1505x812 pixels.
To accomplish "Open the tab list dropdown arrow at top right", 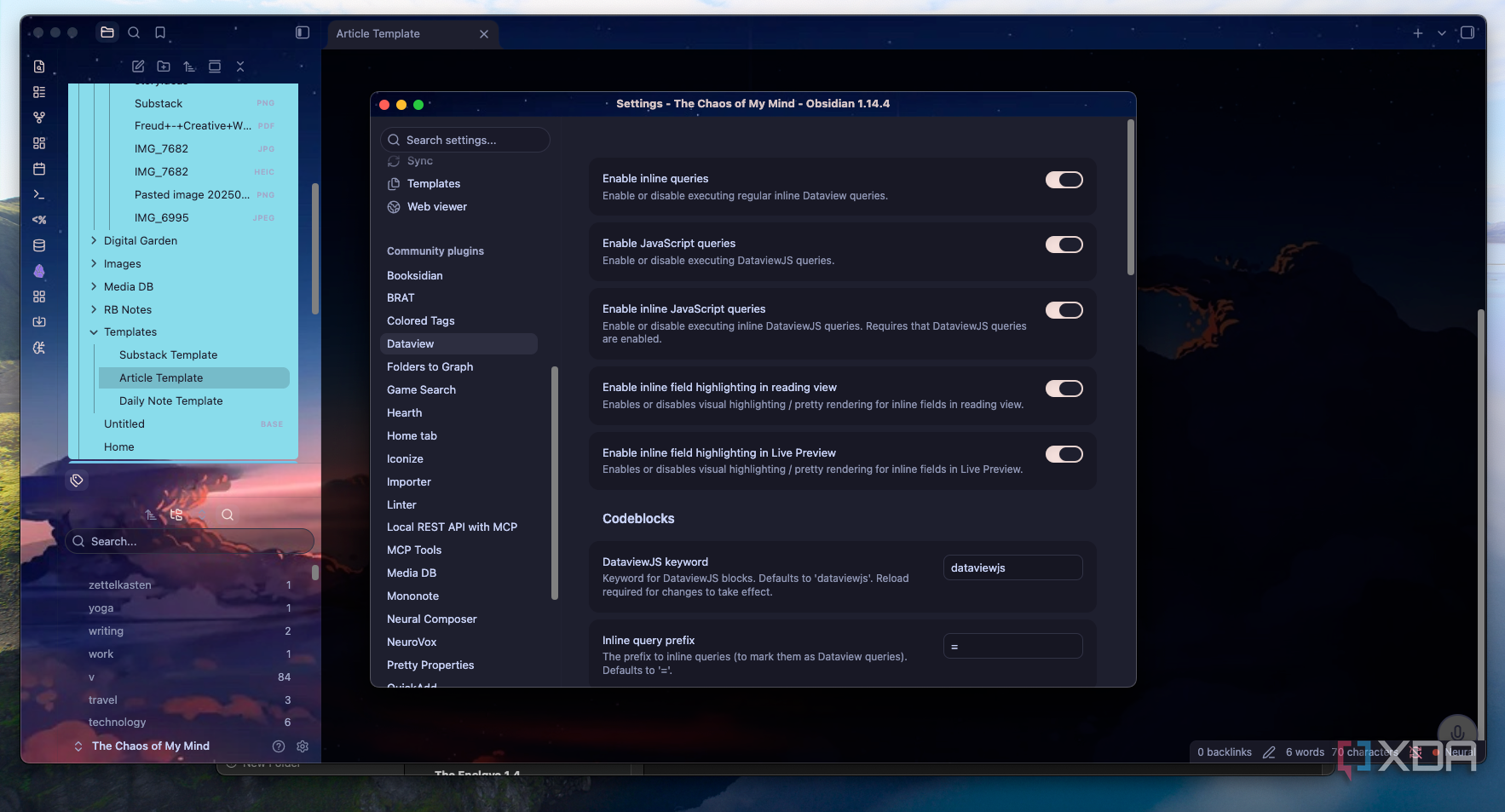I will point(1442,33).
